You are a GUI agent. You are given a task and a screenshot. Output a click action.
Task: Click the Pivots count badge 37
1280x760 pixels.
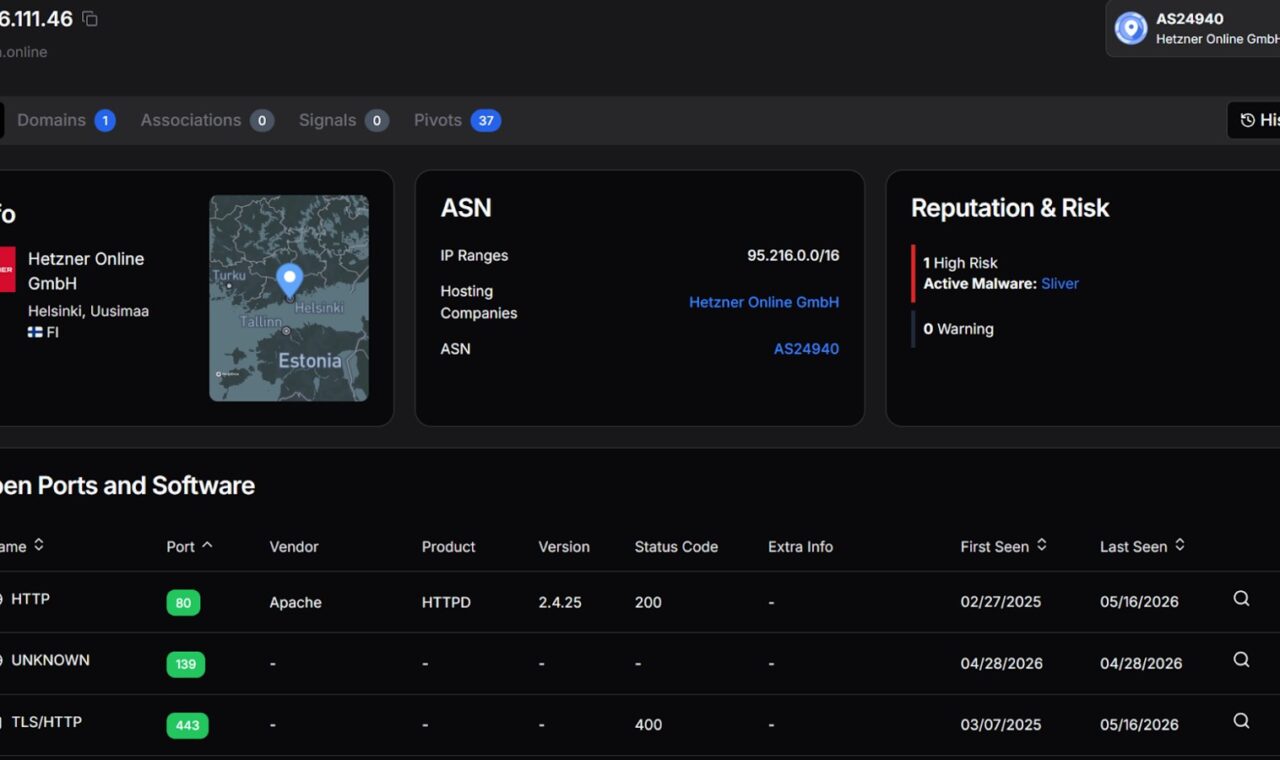pyautogui.click(x=486, y=120)
